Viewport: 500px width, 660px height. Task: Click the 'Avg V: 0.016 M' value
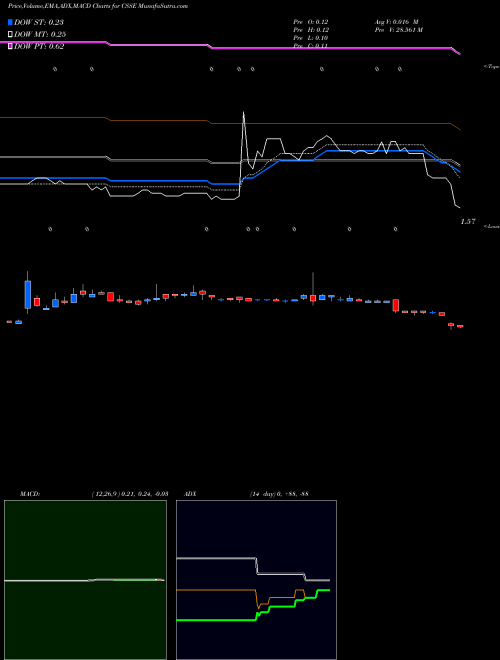pyautogui.click(x=396, y=22)
